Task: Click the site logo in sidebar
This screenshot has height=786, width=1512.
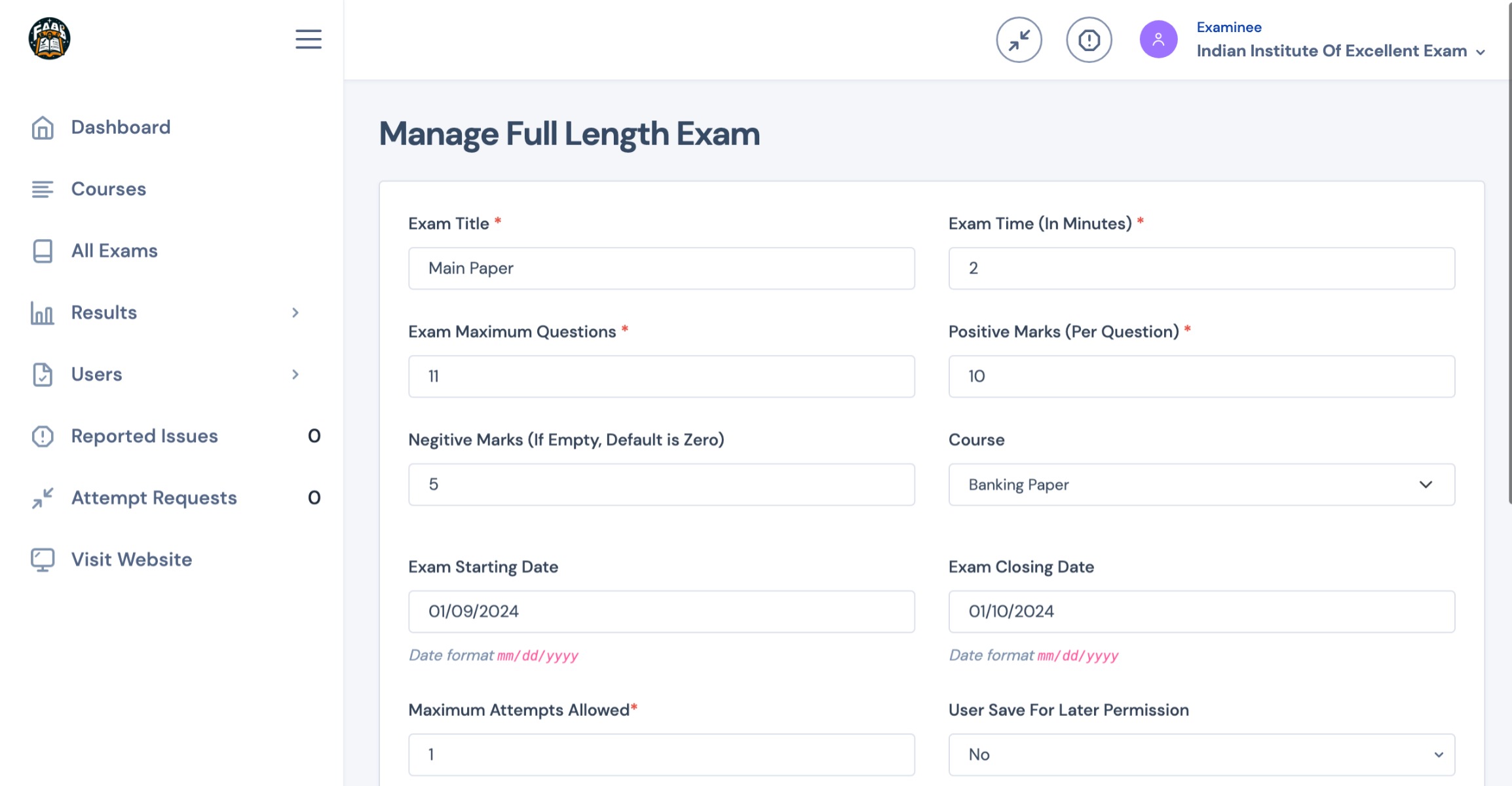Action: click(49, 39)
